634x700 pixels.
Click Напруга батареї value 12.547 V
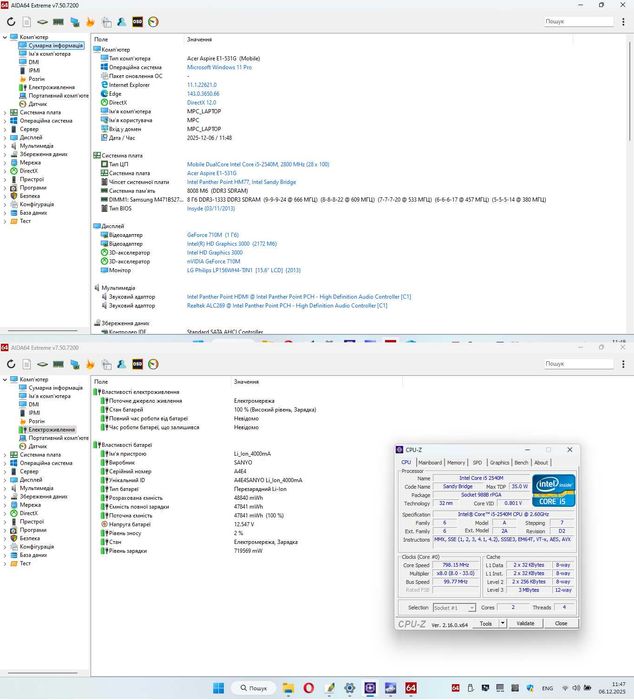(244, 525)
